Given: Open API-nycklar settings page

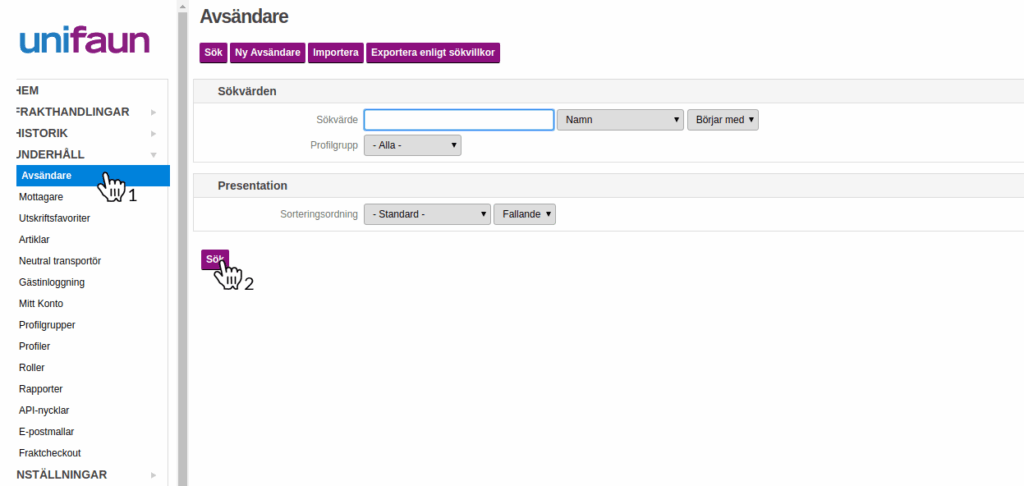Looking at the screenshot, I should (44, 410).
